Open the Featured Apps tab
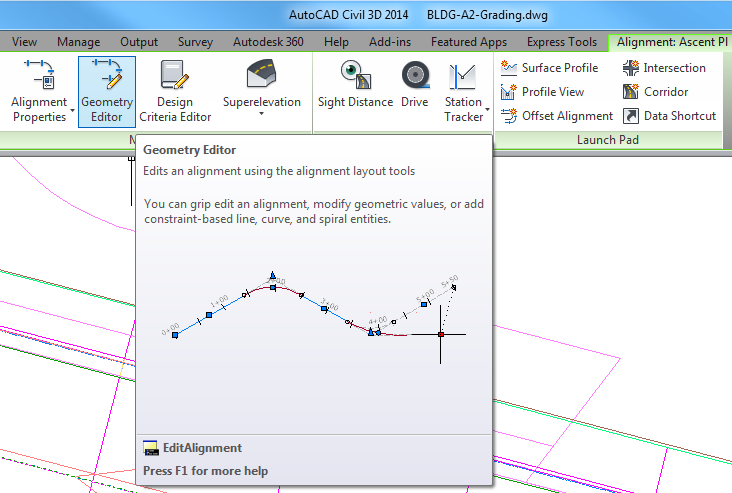The height and width of the screenshot is (493, 732). pos(469,42)
